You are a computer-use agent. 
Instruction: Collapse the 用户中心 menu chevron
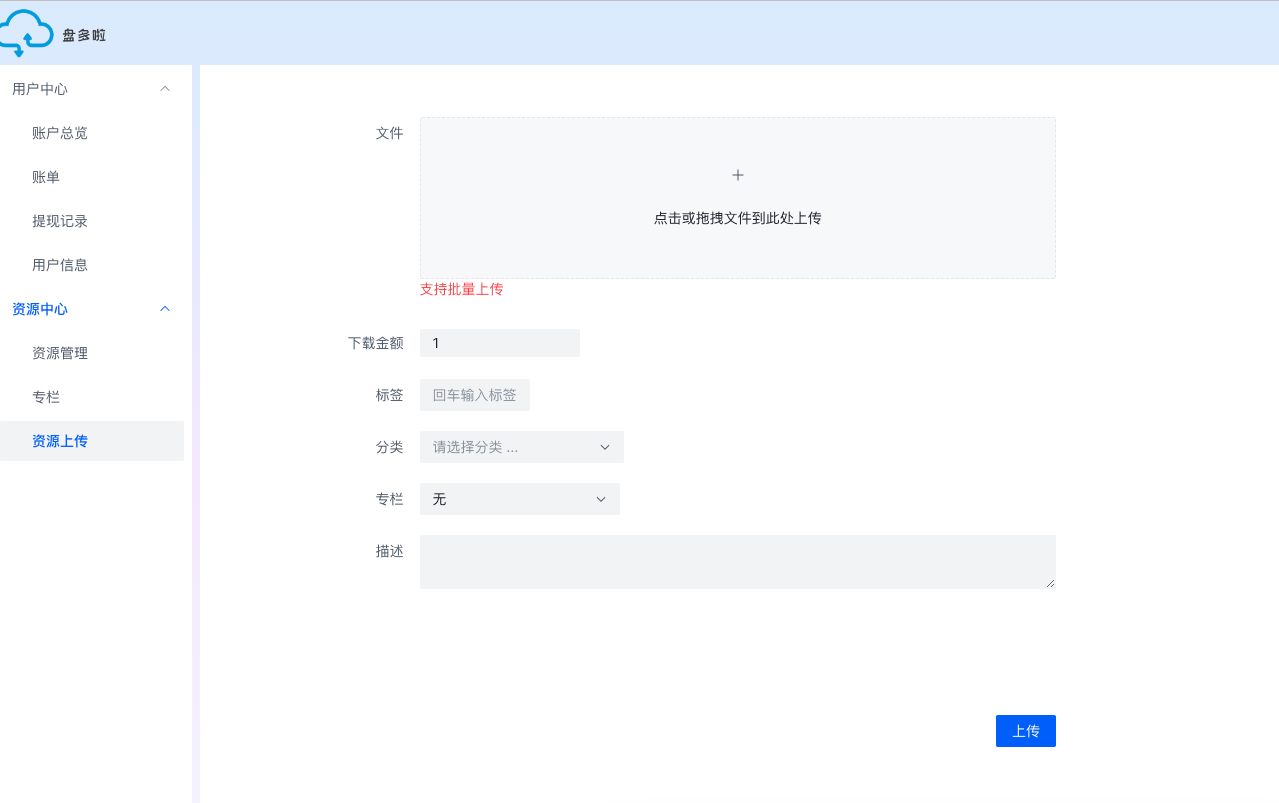[x=166, y=89]
